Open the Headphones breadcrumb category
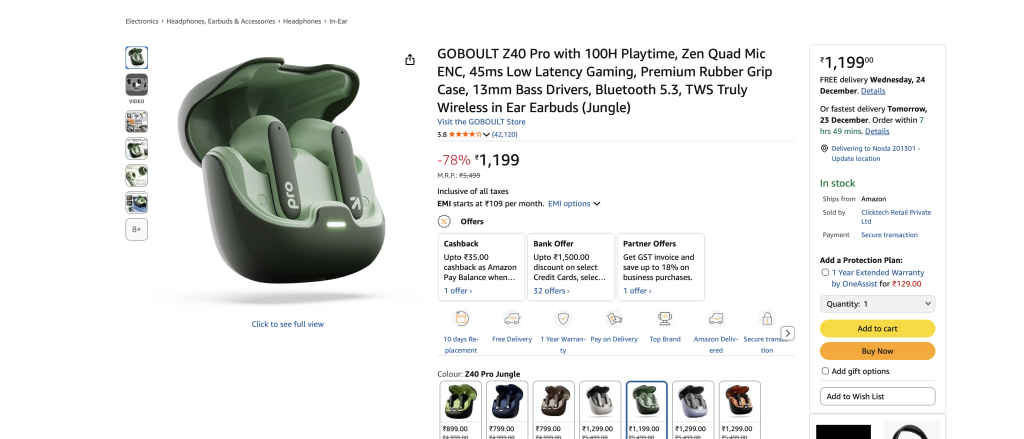 click(302, 21)
